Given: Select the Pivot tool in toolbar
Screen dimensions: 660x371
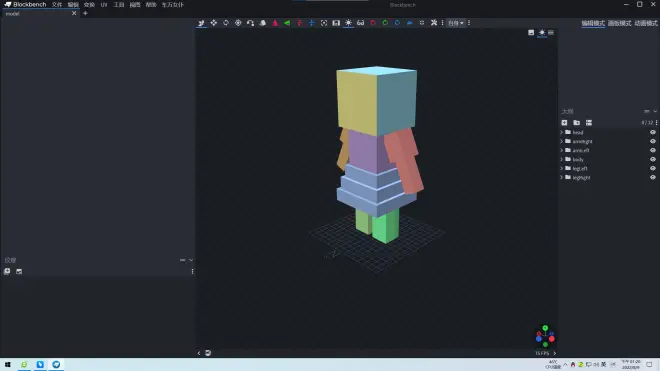Looking at the screenshot, I should 238,23.
